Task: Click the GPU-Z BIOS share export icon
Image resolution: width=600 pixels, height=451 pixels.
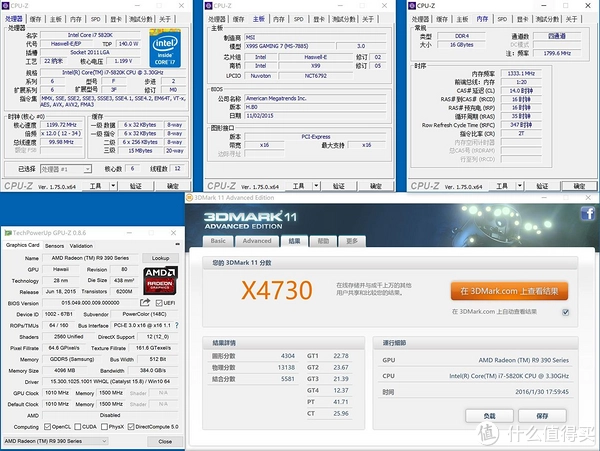Action: 145,303
